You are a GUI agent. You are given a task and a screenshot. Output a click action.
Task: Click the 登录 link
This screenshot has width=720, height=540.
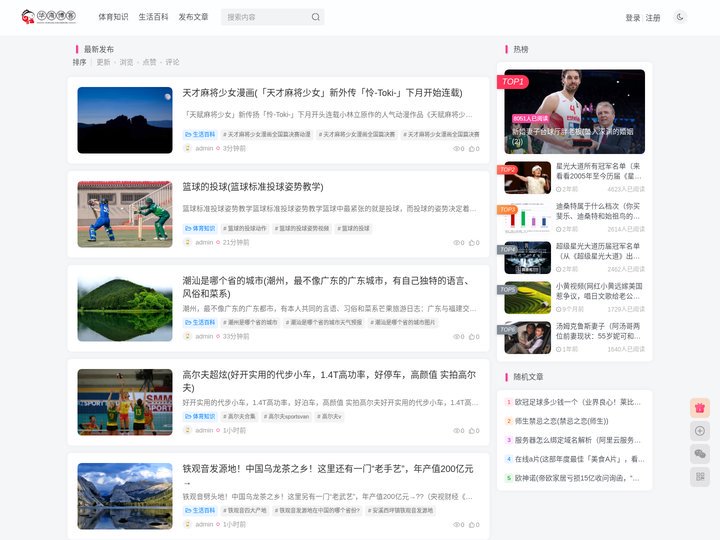tap(632, 18)
